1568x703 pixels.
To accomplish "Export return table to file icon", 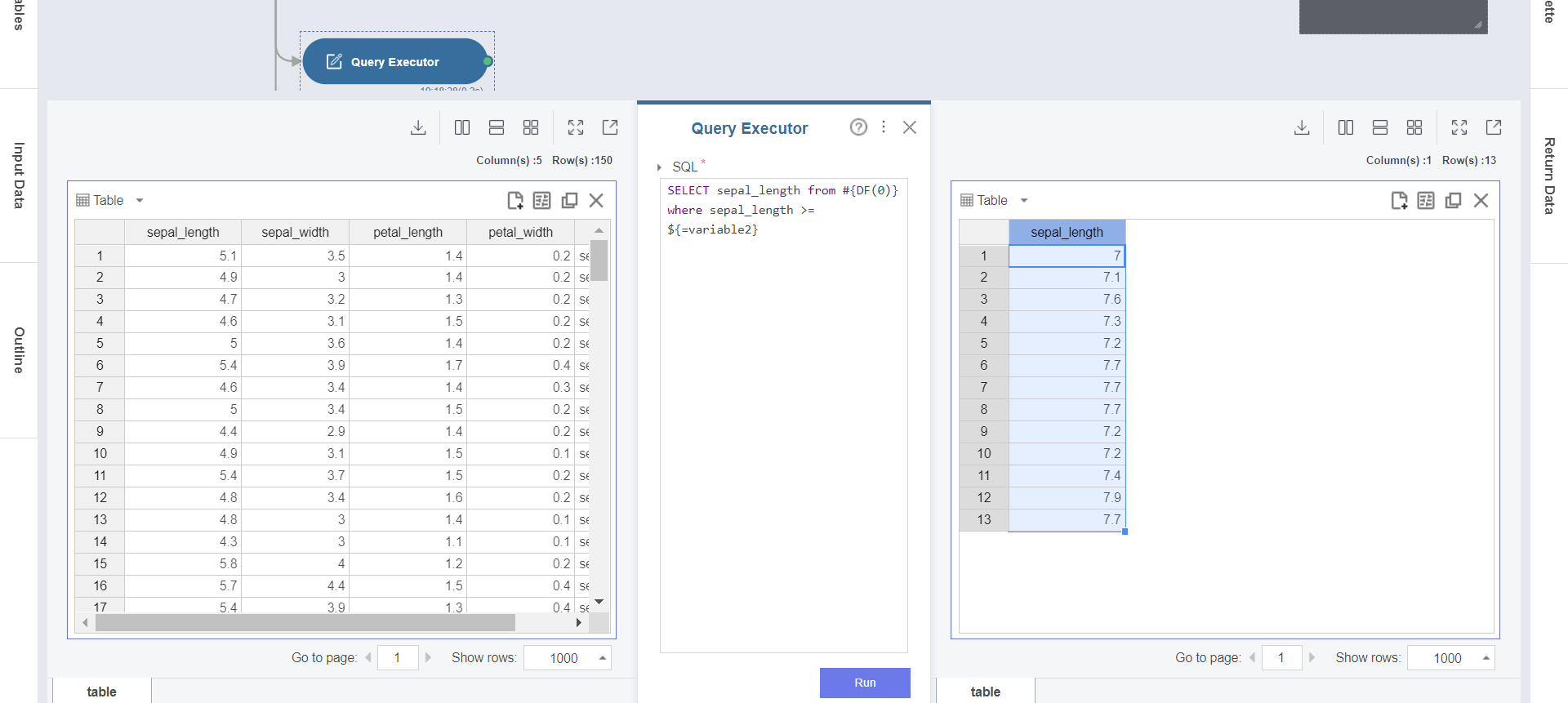I will [1400, 200].
